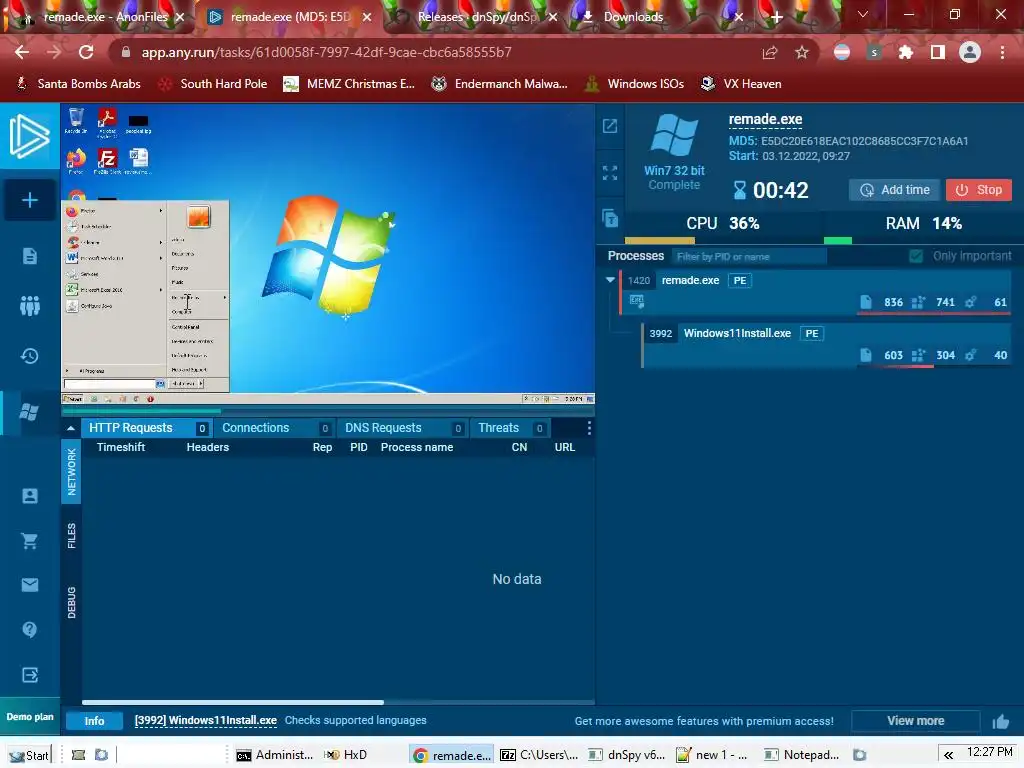Click files count icon for Windows11Install.exe
Screen dimensions: 1024x768
[866, 355]
